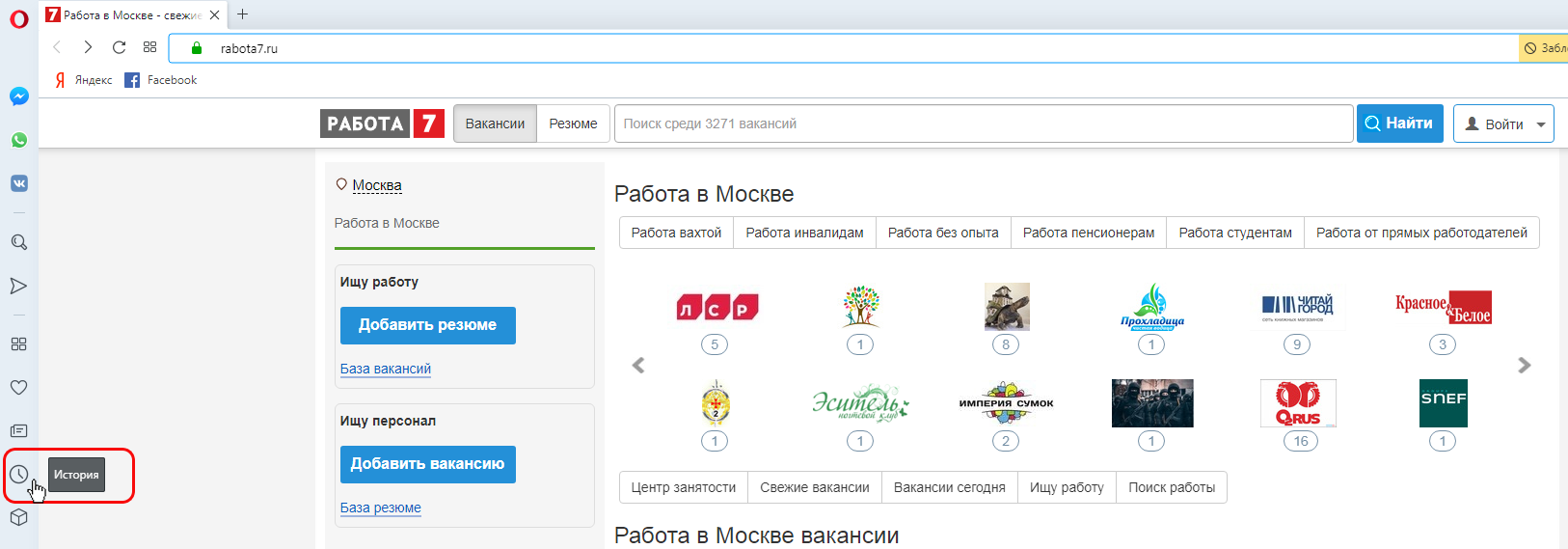Open the Opera main menu logo
The image size is (1568, 549).
19,18
